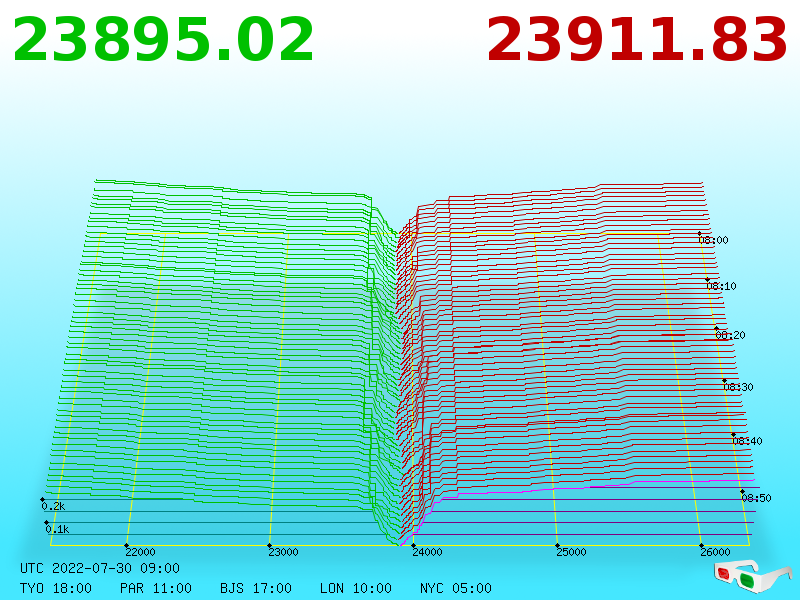
Task: Click the 08:00 time marker
Action: (x=713, y=240)
